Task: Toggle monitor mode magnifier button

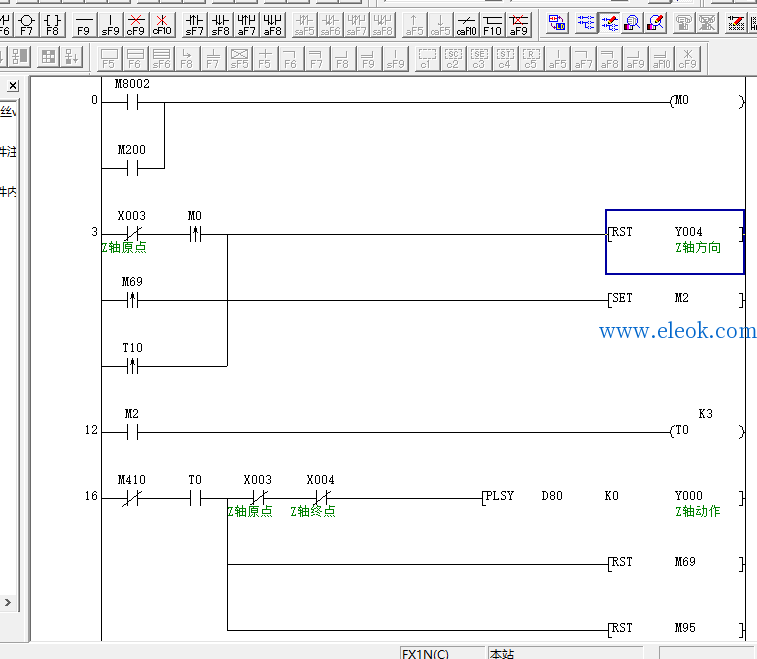Action: coord(632,23)
